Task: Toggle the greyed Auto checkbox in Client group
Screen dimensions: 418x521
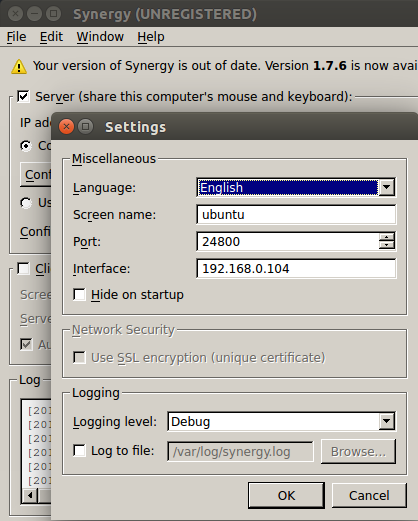Action: pos(26,344)
